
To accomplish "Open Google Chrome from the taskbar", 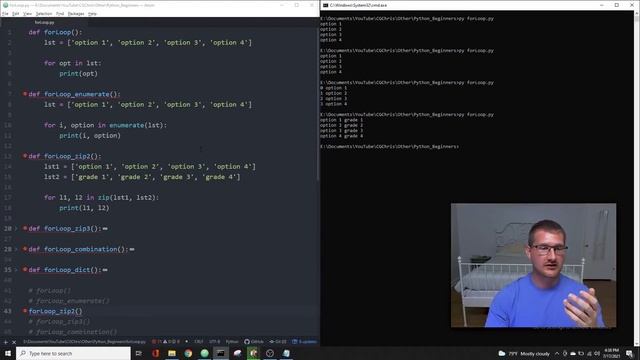I will 188,353.
